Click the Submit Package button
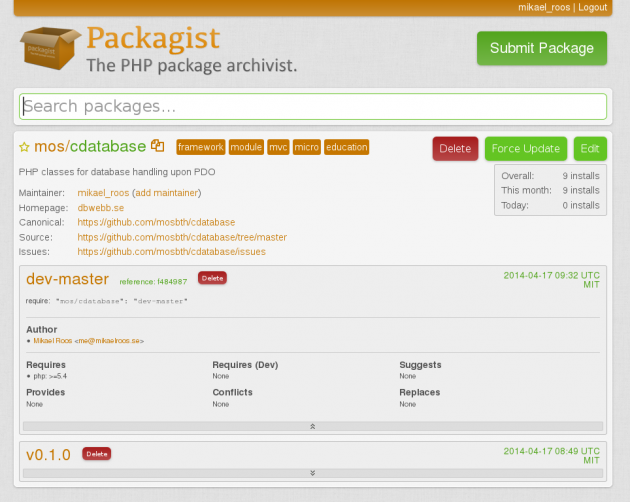 pos(542,48)
